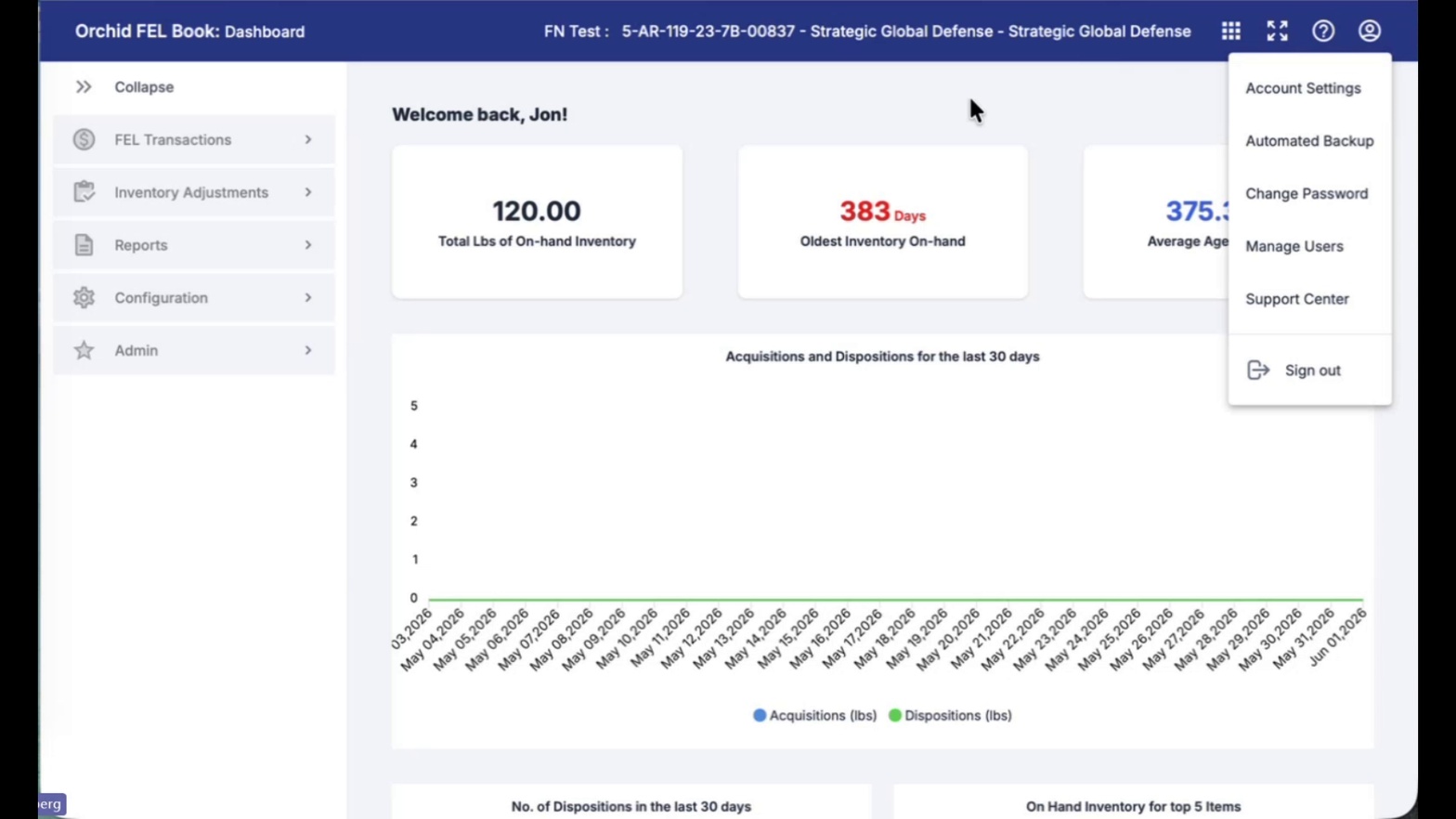Viewport: 1456px width, 819px height.
Task: Choose Automated Backup menu entry
Action: [1309, 141]
